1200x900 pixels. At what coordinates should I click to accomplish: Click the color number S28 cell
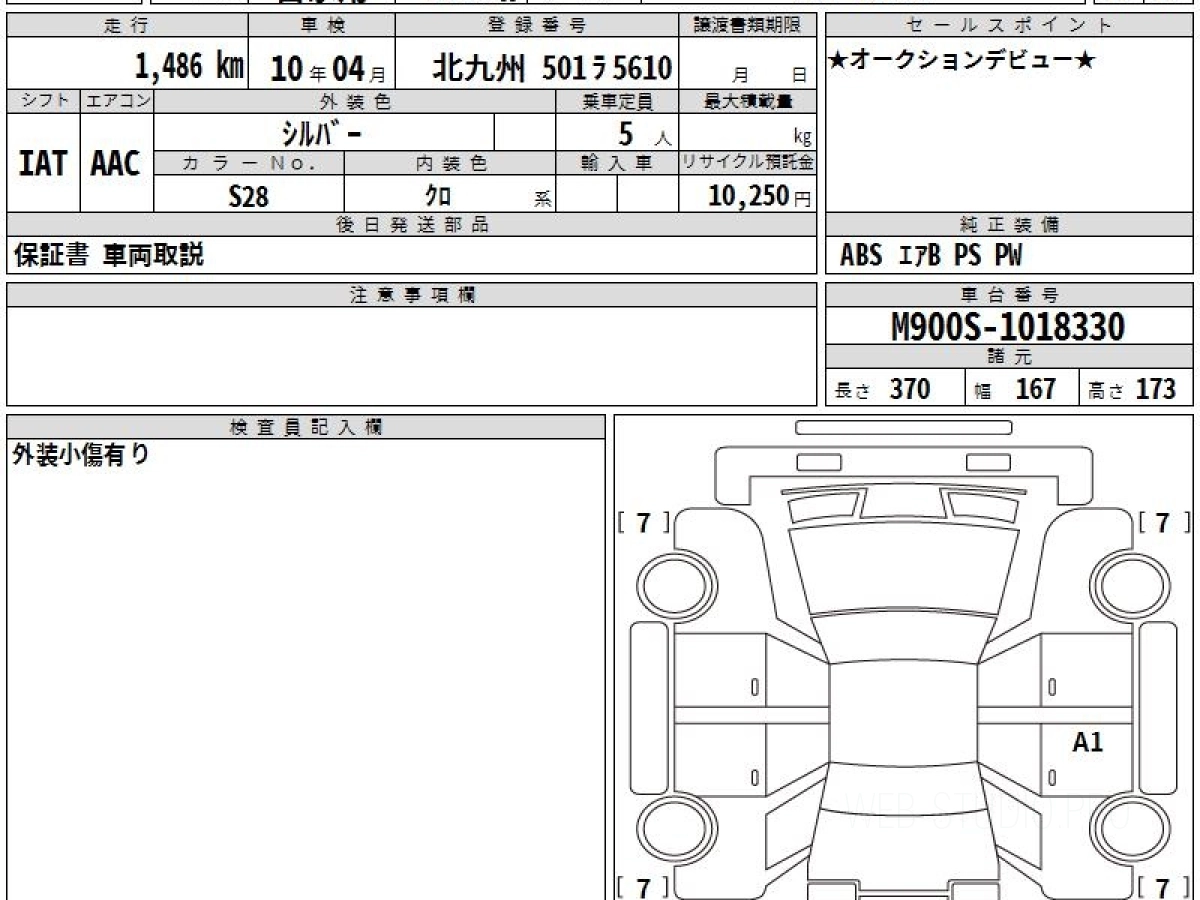(x=248, y=196)
